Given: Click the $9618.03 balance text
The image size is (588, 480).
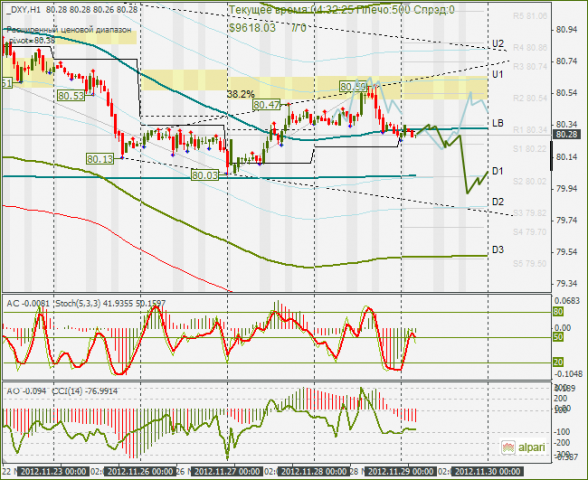Looking at the screenshot, I should pyautogui.click(x=252, y=28).
